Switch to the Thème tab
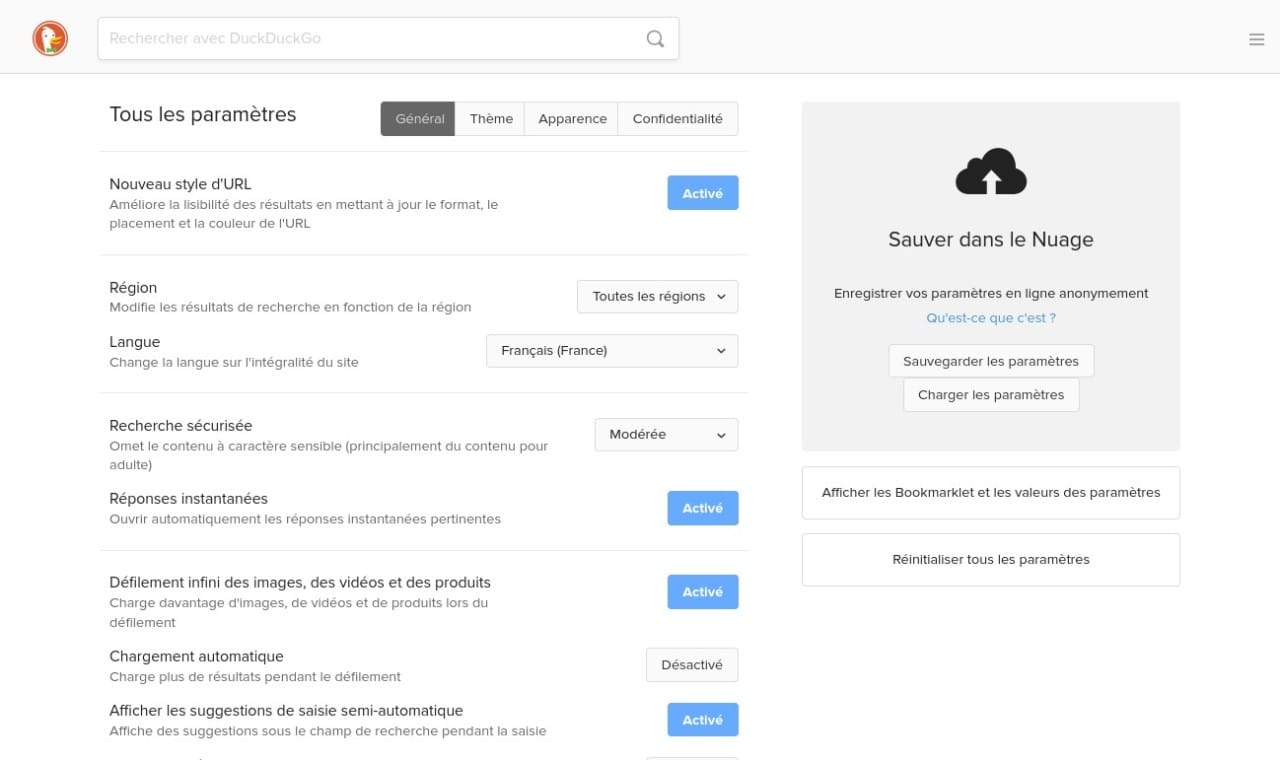 coord(491,118)
